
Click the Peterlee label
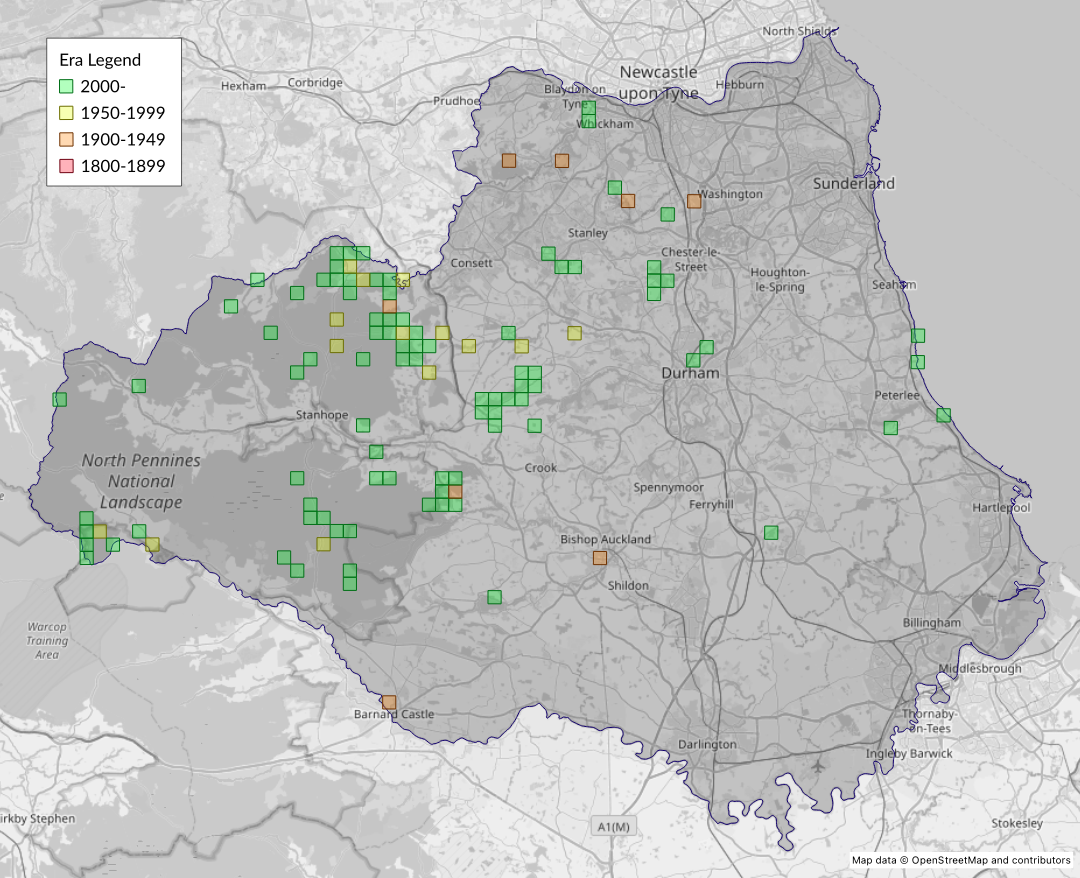click(x=897, y=395)
